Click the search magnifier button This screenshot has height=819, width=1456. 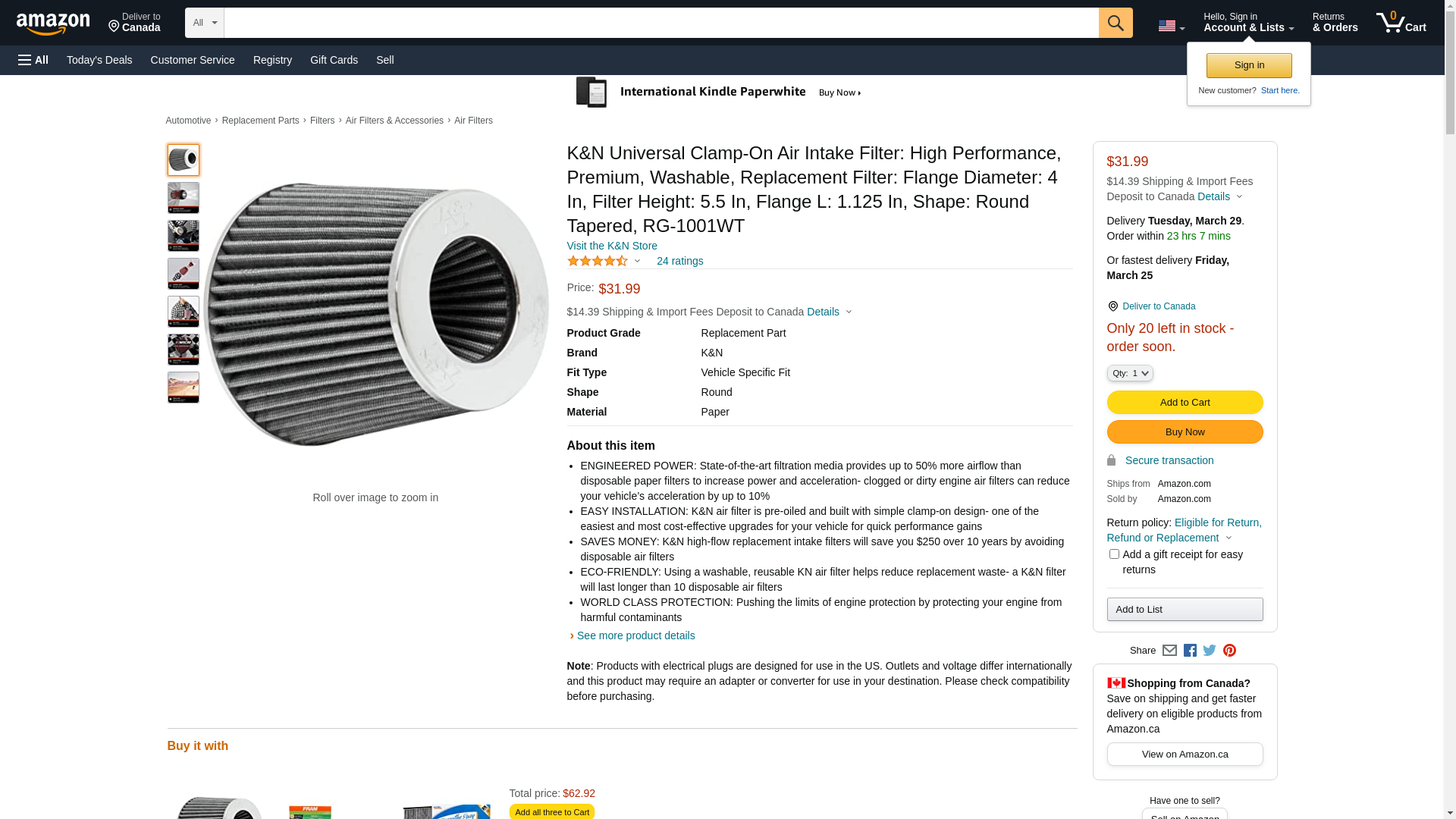[x=1115, y=23]
